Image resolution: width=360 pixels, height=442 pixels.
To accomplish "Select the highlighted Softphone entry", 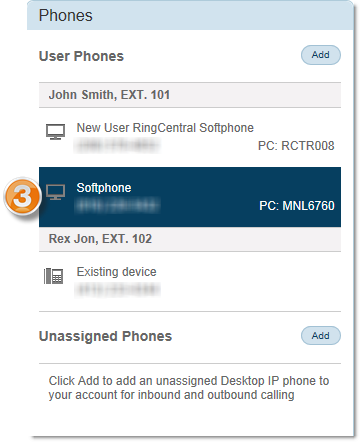I will 190,197.
